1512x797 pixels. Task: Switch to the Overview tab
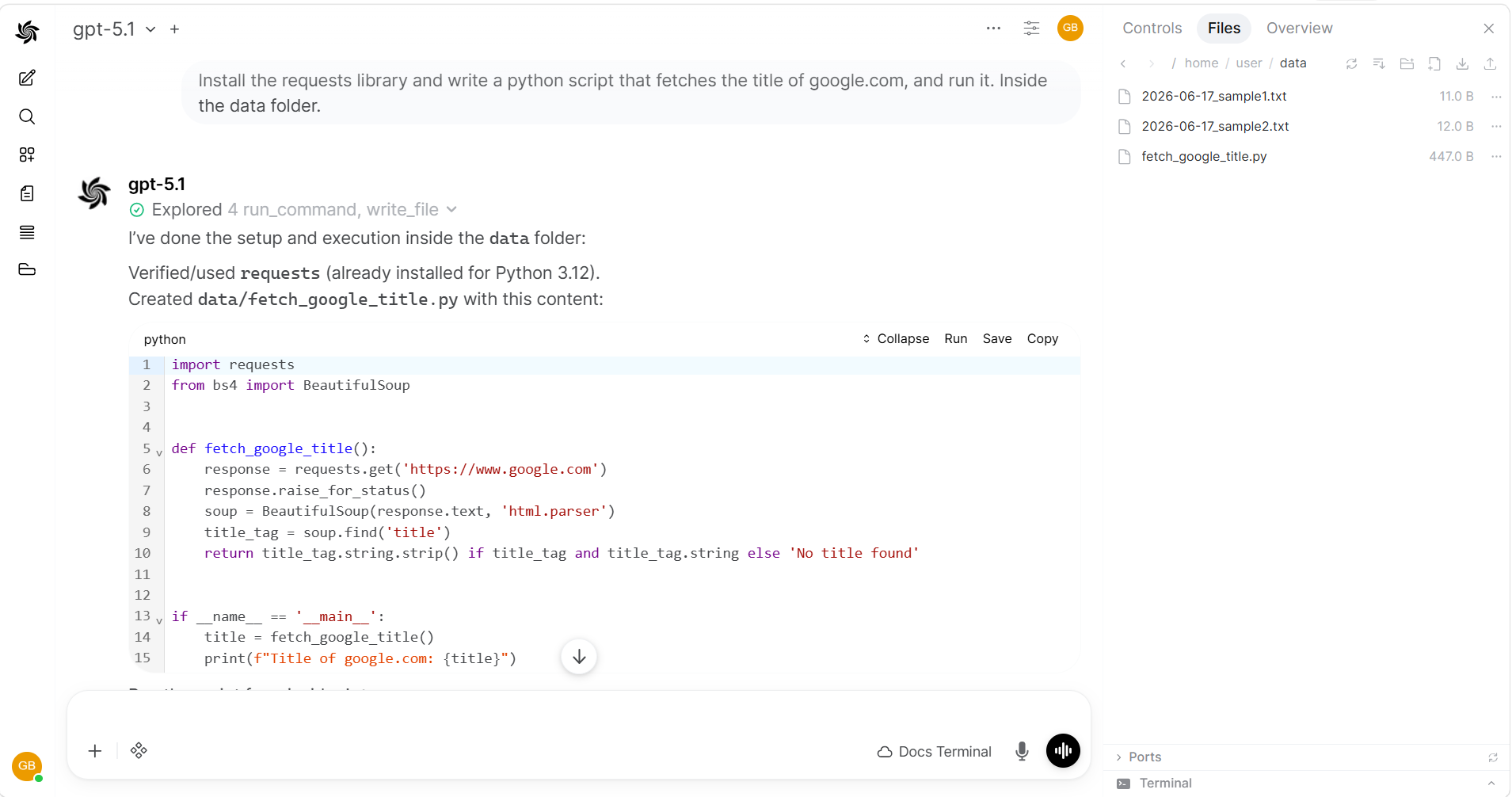1299,29
